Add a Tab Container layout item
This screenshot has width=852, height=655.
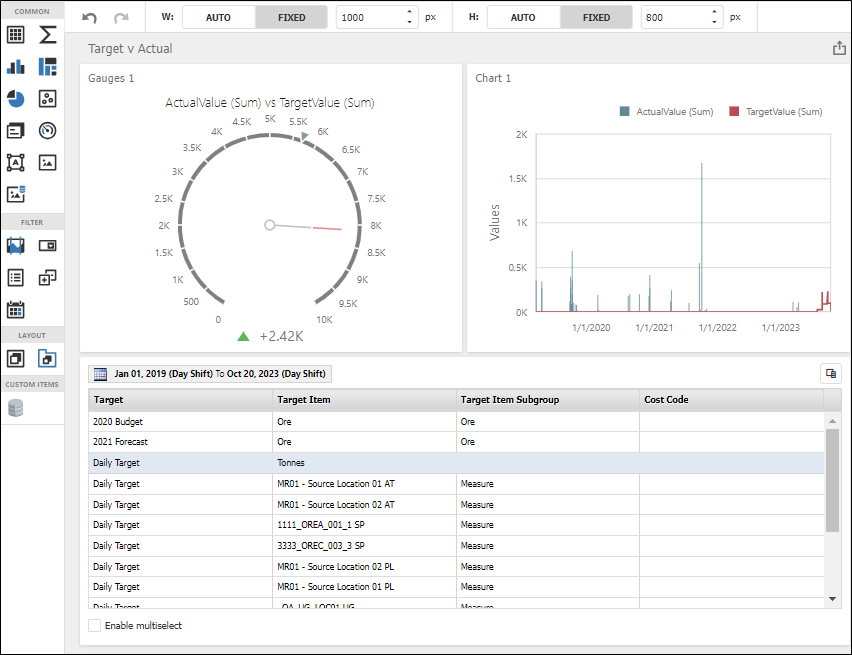click(x=48, y=359)
